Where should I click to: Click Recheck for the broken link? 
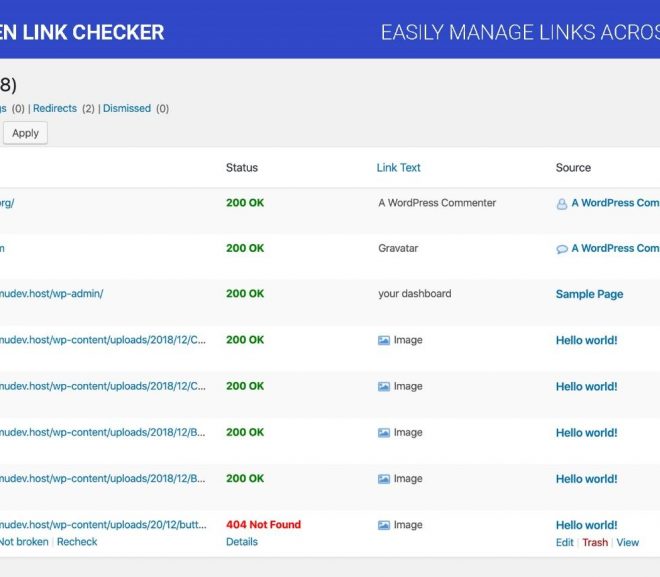pyautogui.click(x=77, y=542)
